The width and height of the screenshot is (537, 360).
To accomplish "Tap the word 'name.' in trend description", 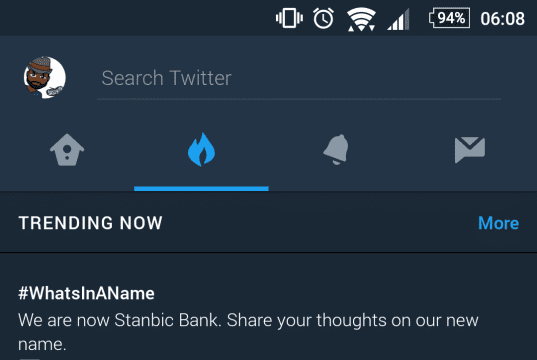I will coord(42,344).
